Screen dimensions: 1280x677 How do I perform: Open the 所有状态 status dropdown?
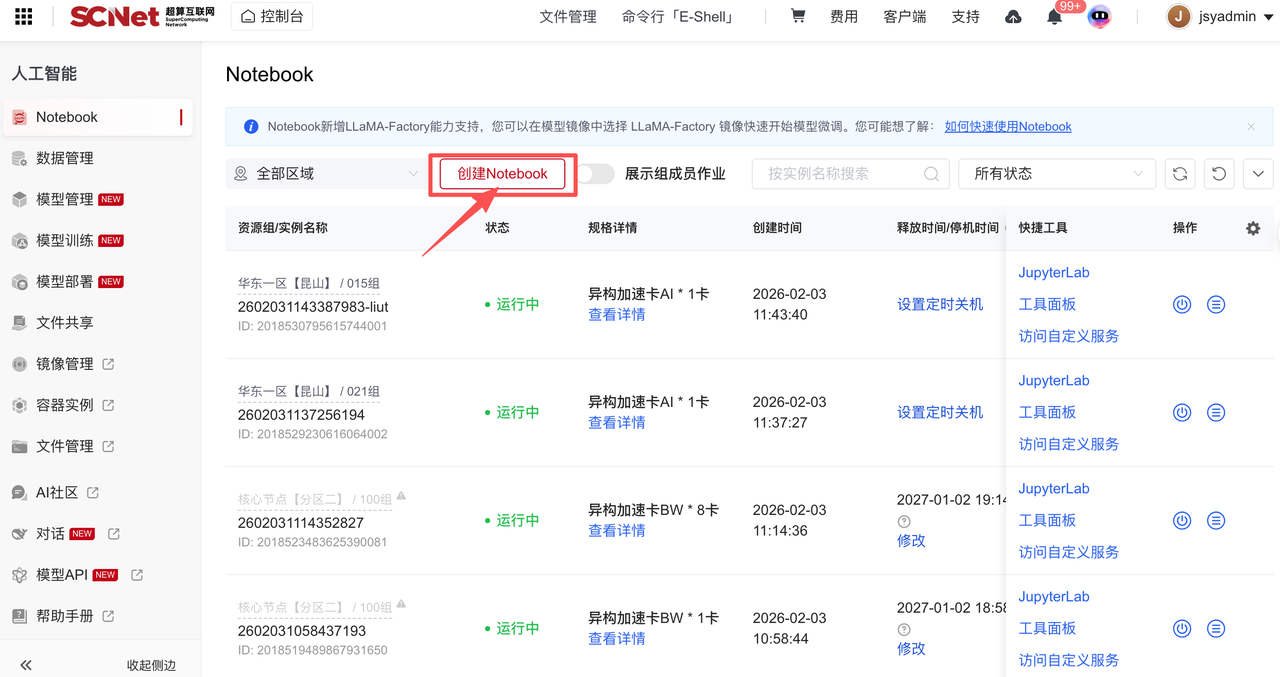click(x=1056, y=174)
